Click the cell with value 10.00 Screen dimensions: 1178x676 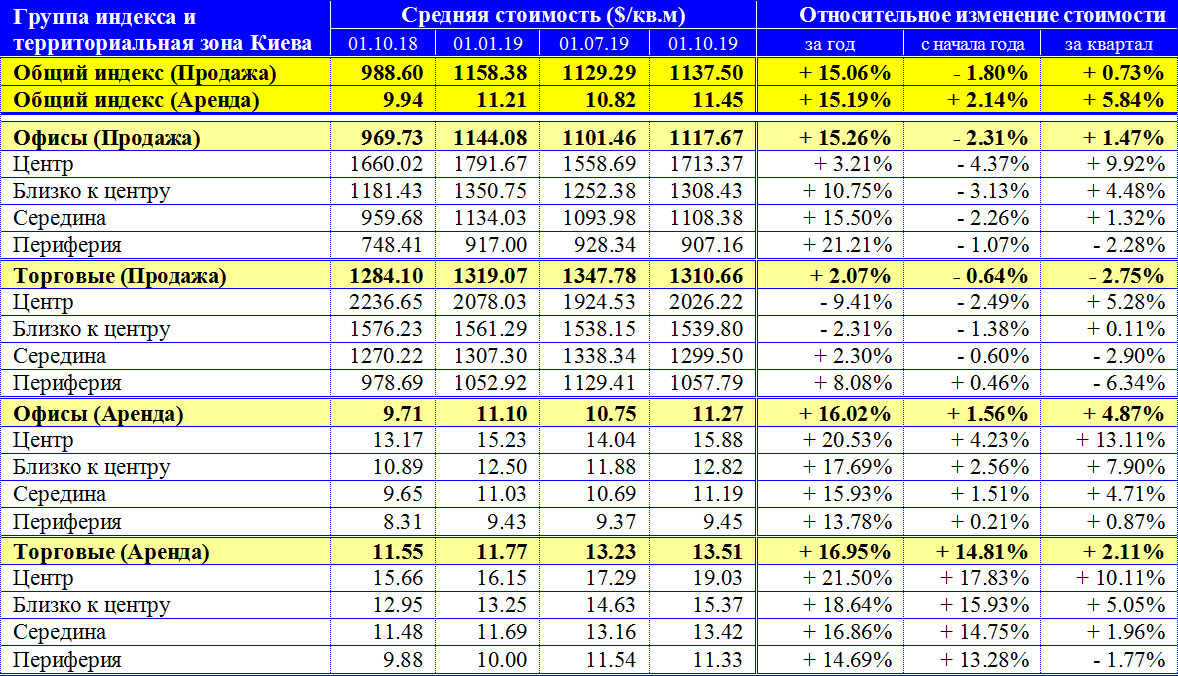tap(502, 660)
